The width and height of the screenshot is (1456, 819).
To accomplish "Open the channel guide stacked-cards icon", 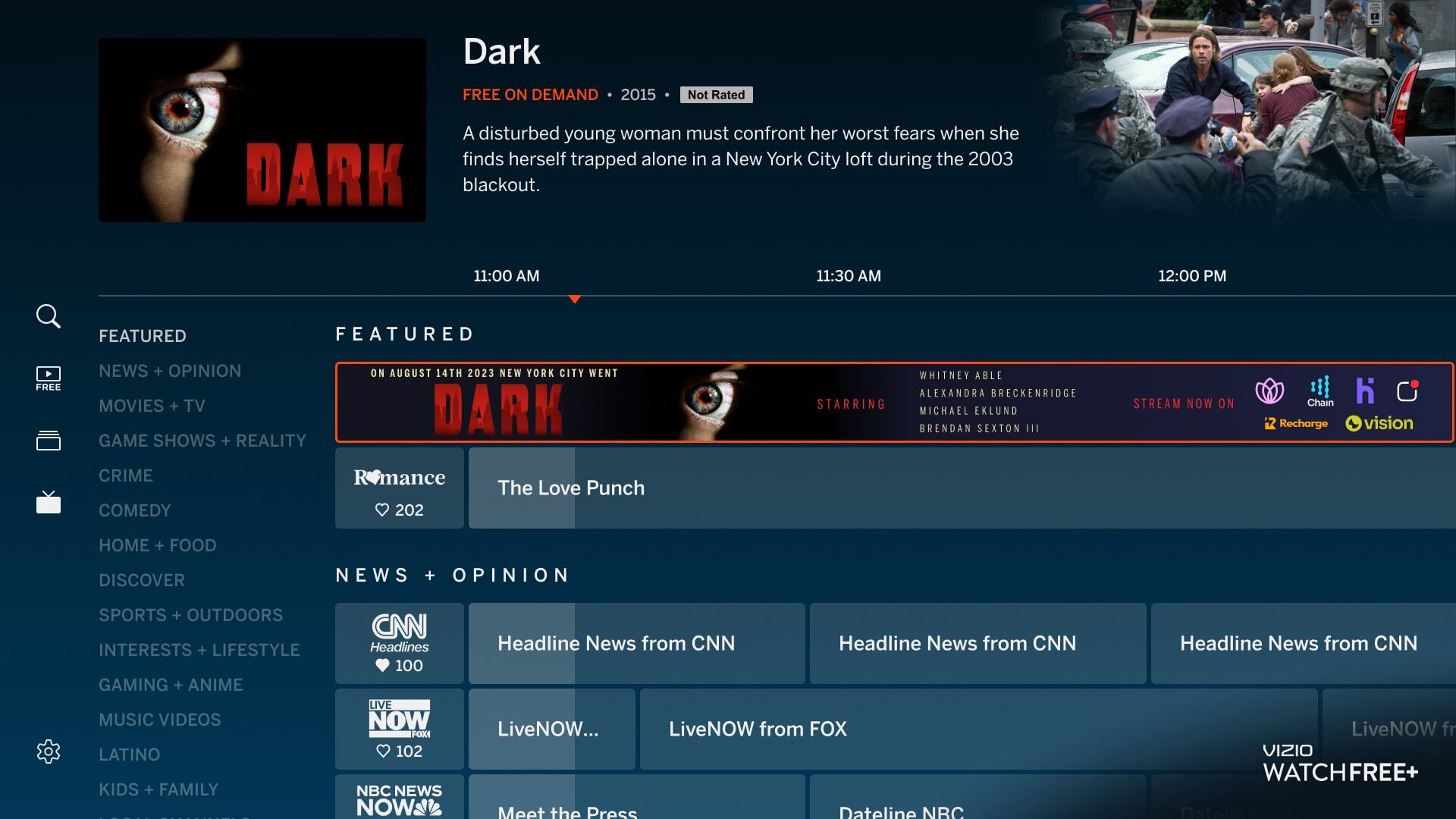I will (x=48, y=441).
